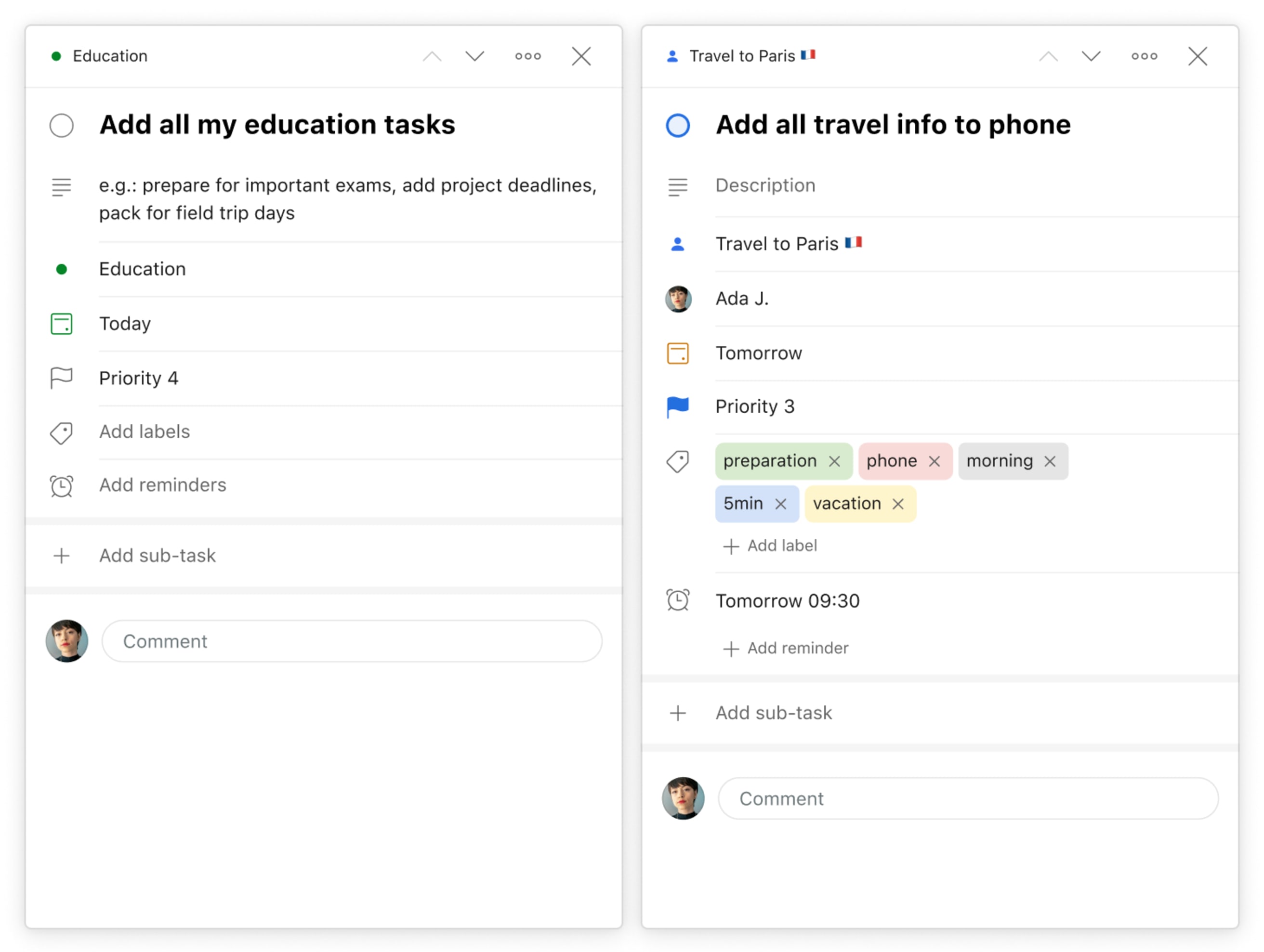Collapse to previous task with the up chevron

1049,56
